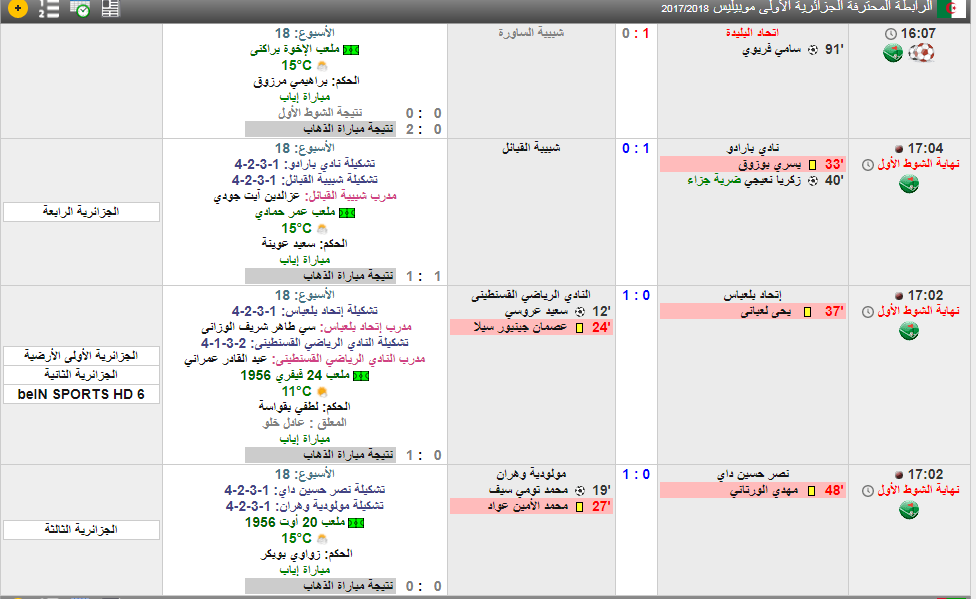Click the stadium pitch icon beside ملعب 20 أوت 1956
Screen dimensions: 976x599
point(356,523)
